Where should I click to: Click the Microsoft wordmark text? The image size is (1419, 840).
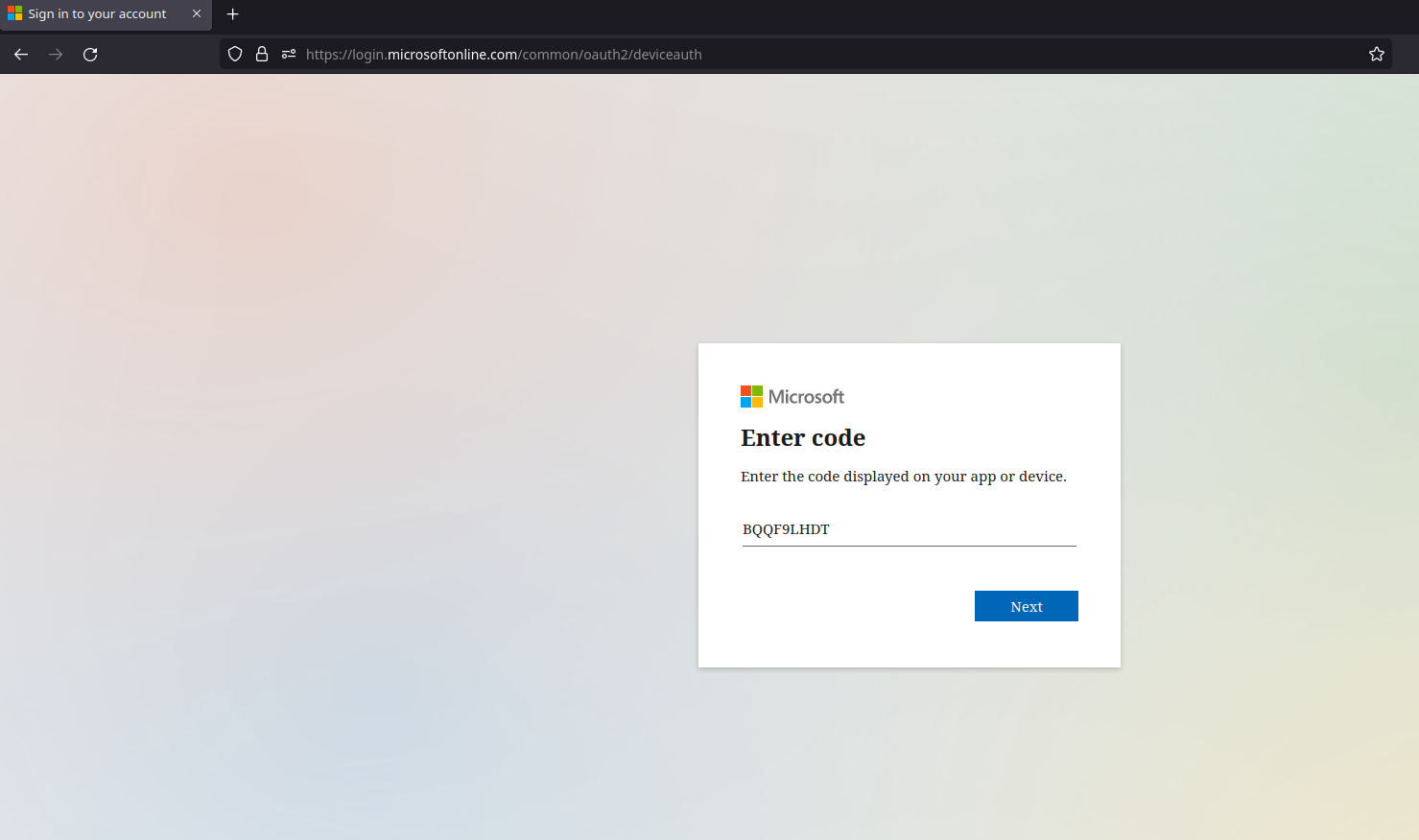[806, 397]
